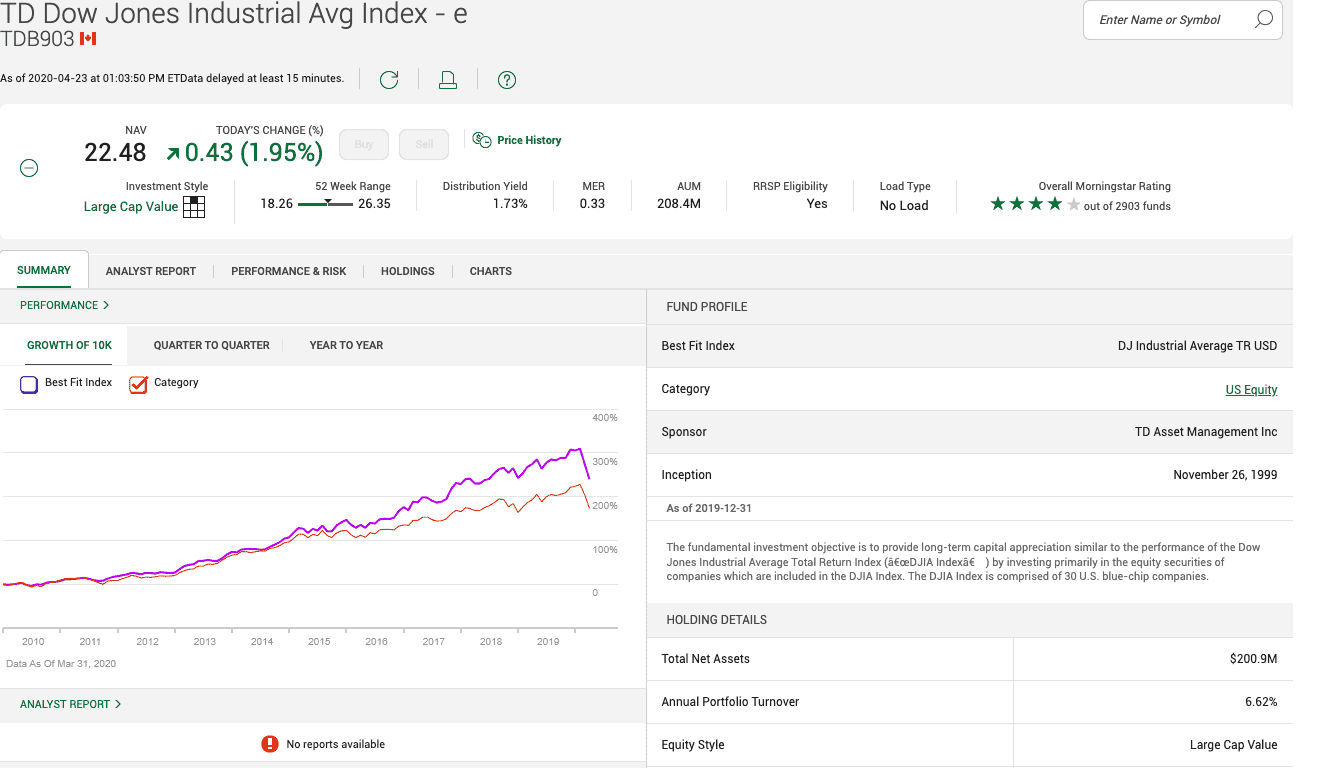Click the Equity Style row label
This screenshot has width=1324, height=768.
point(693,745)
